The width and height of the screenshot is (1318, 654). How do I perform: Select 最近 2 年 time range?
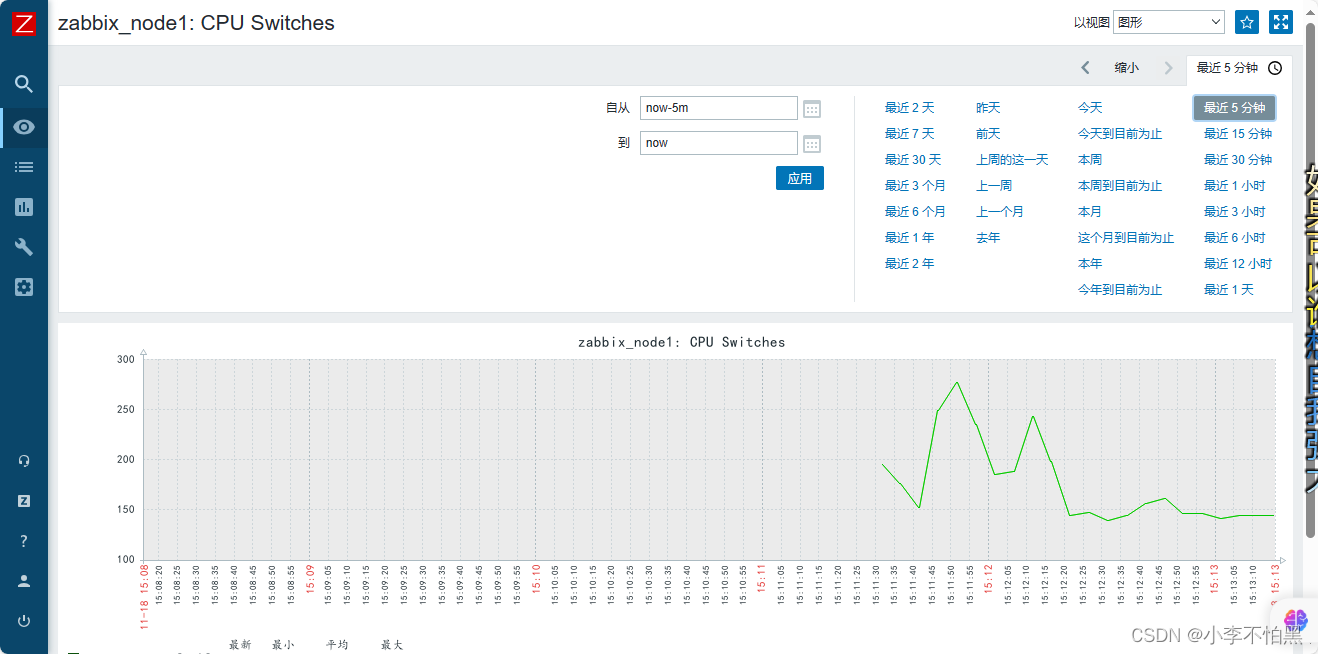pyautogui.click(x=909, y=264)
